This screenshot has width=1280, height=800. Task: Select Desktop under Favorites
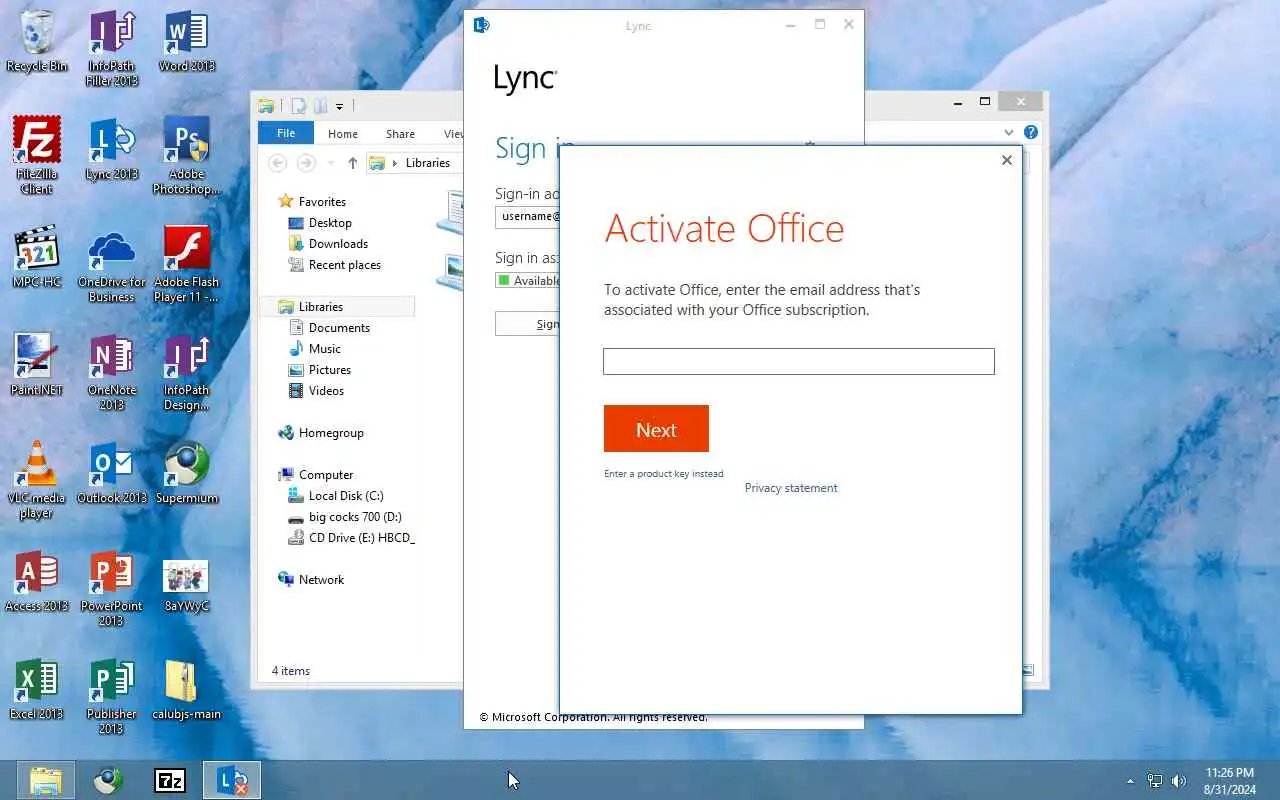[330, 223]
